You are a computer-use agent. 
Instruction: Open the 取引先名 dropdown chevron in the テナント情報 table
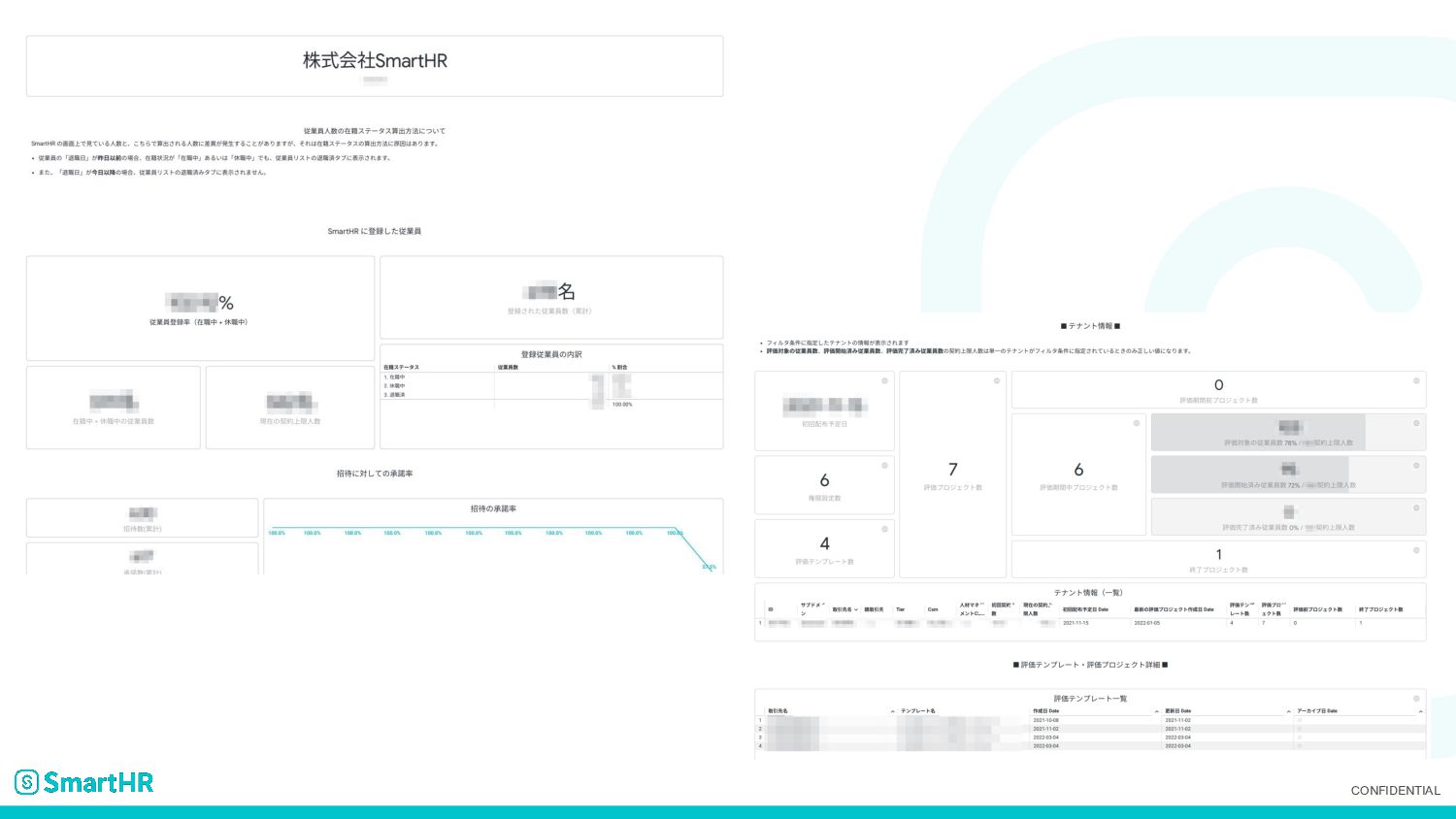click(x=856, y=609)
